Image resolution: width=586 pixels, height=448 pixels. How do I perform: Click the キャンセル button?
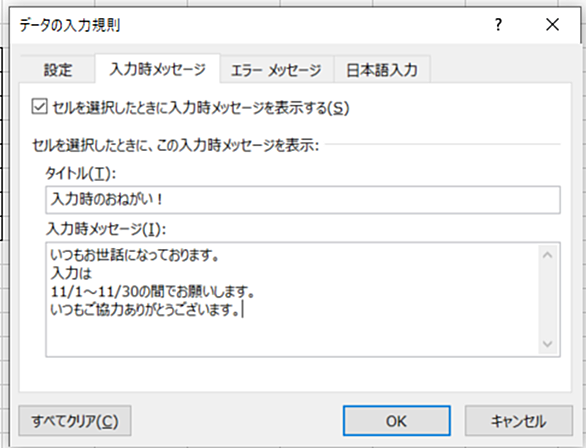tap(519, 421)
